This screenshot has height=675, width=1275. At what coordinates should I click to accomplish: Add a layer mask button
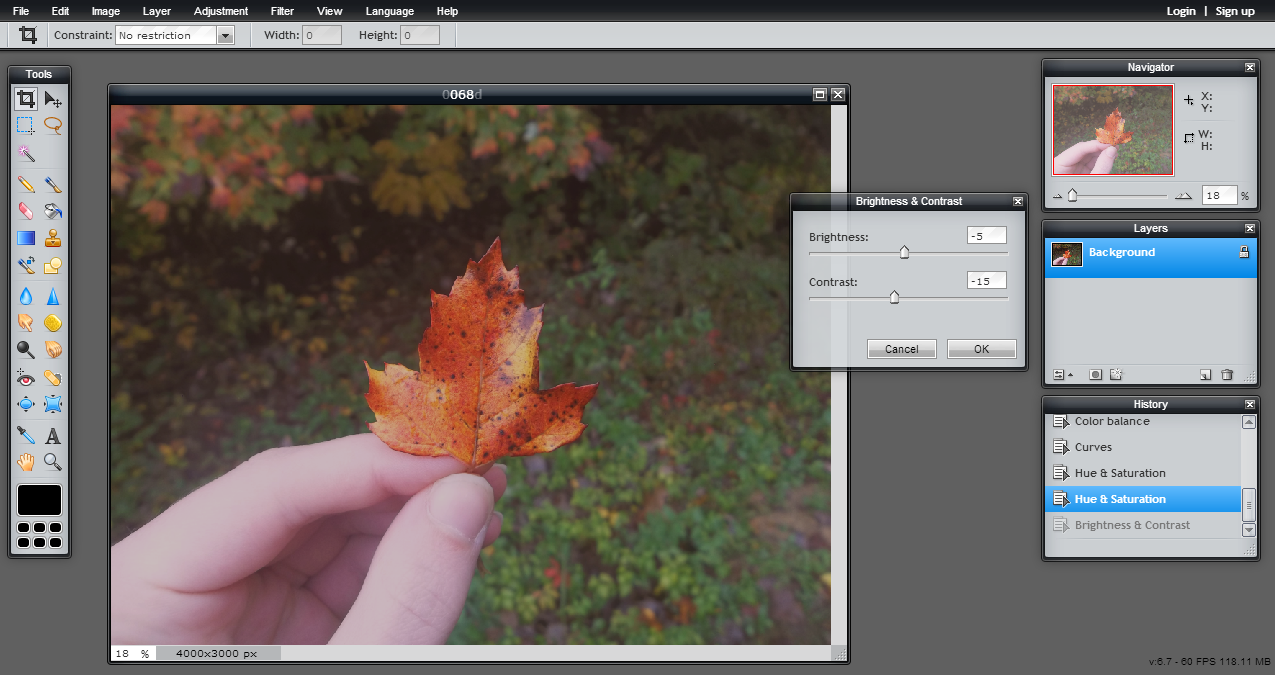point(1096,375)
